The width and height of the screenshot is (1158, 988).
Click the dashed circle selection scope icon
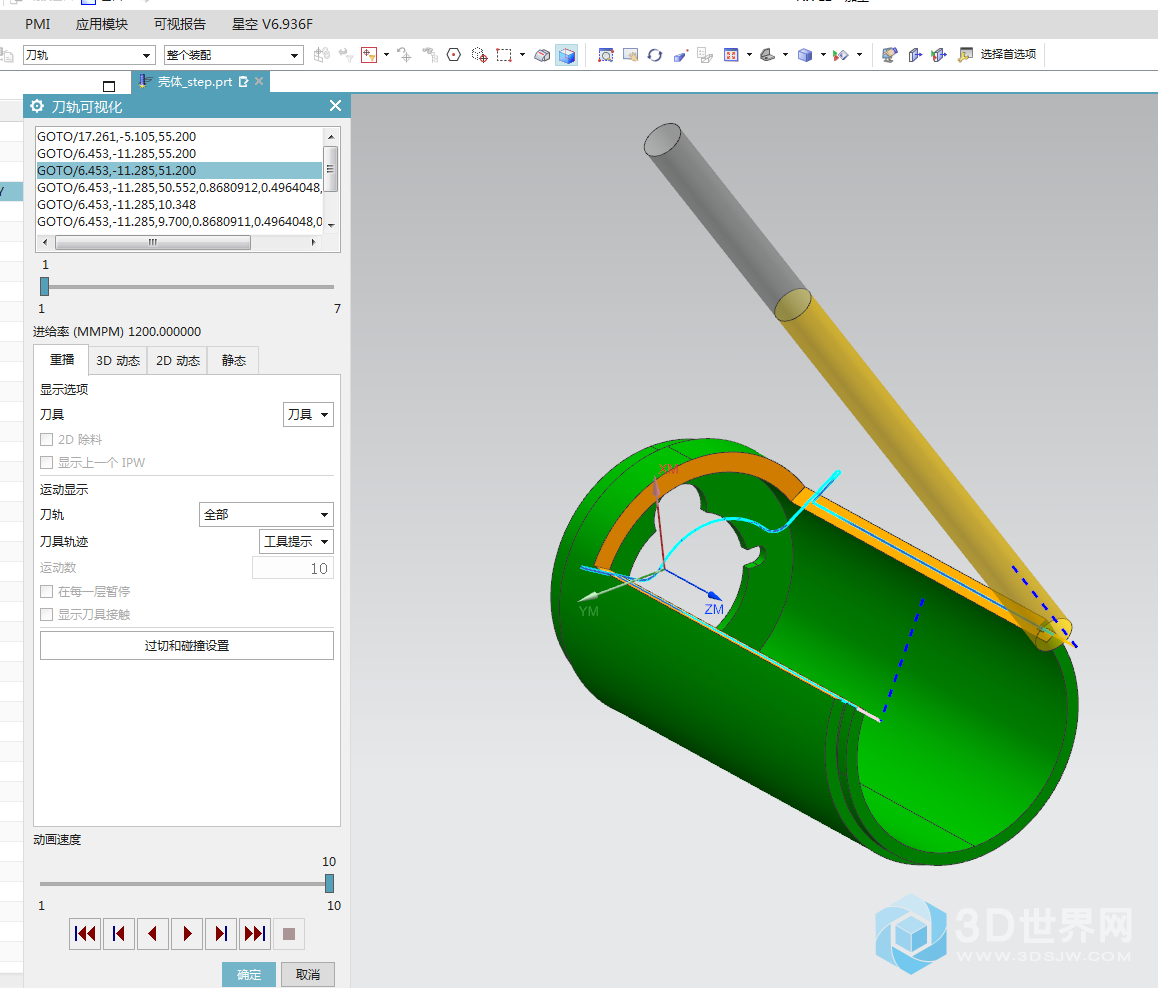[x=479, y=55]
